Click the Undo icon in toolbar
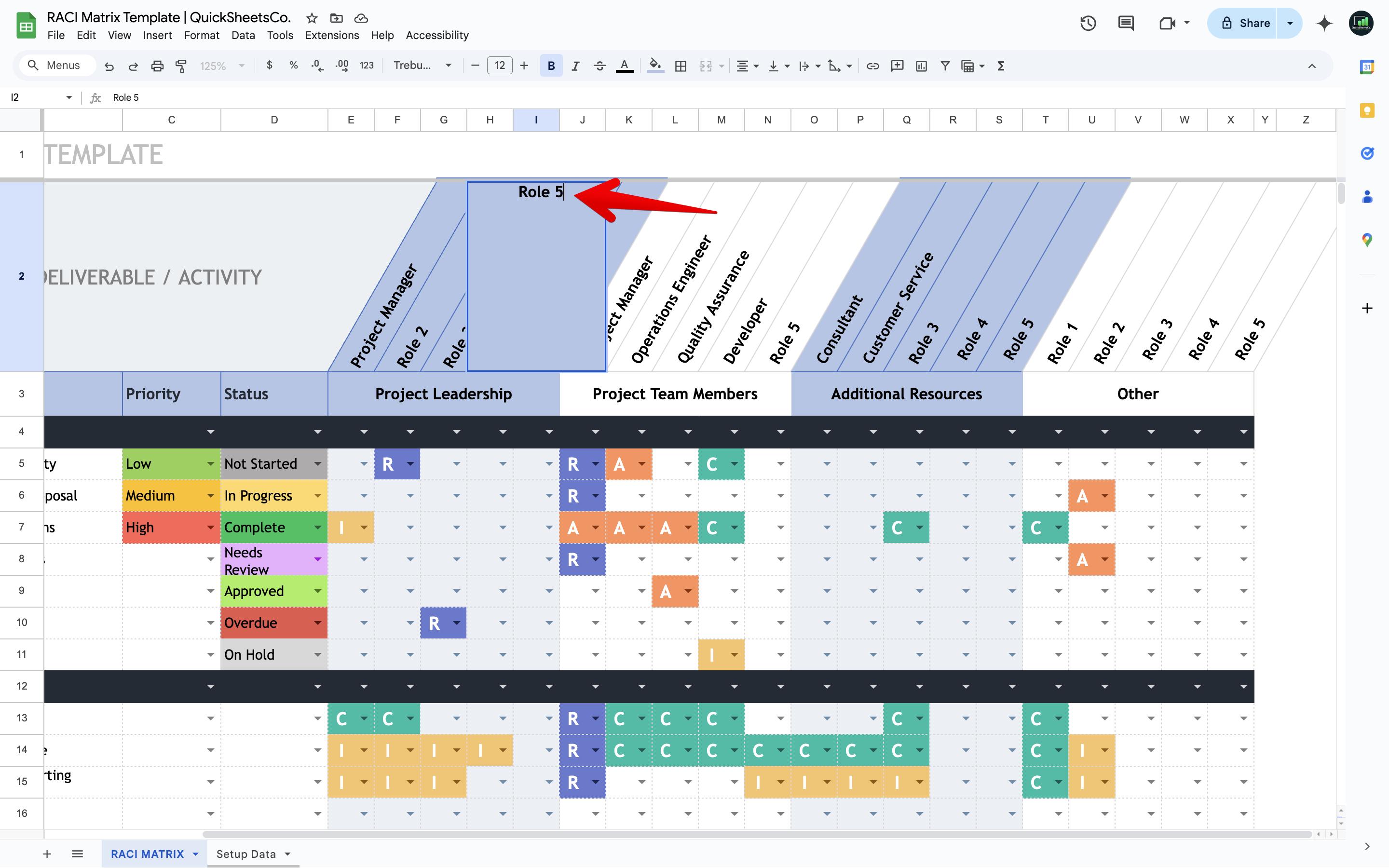 [x=109, y=66]
